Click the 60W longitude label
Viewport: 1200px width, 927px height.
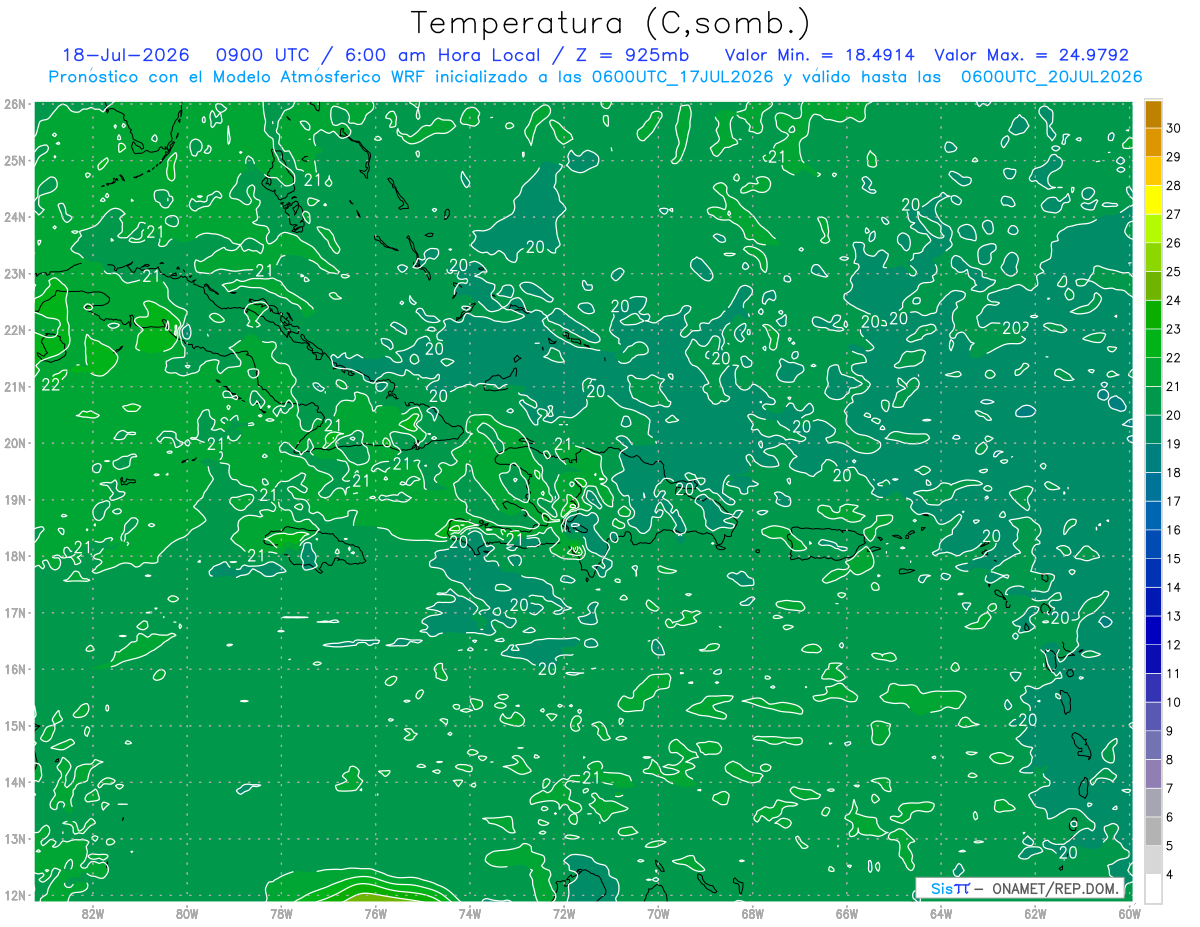point(1130,913)
